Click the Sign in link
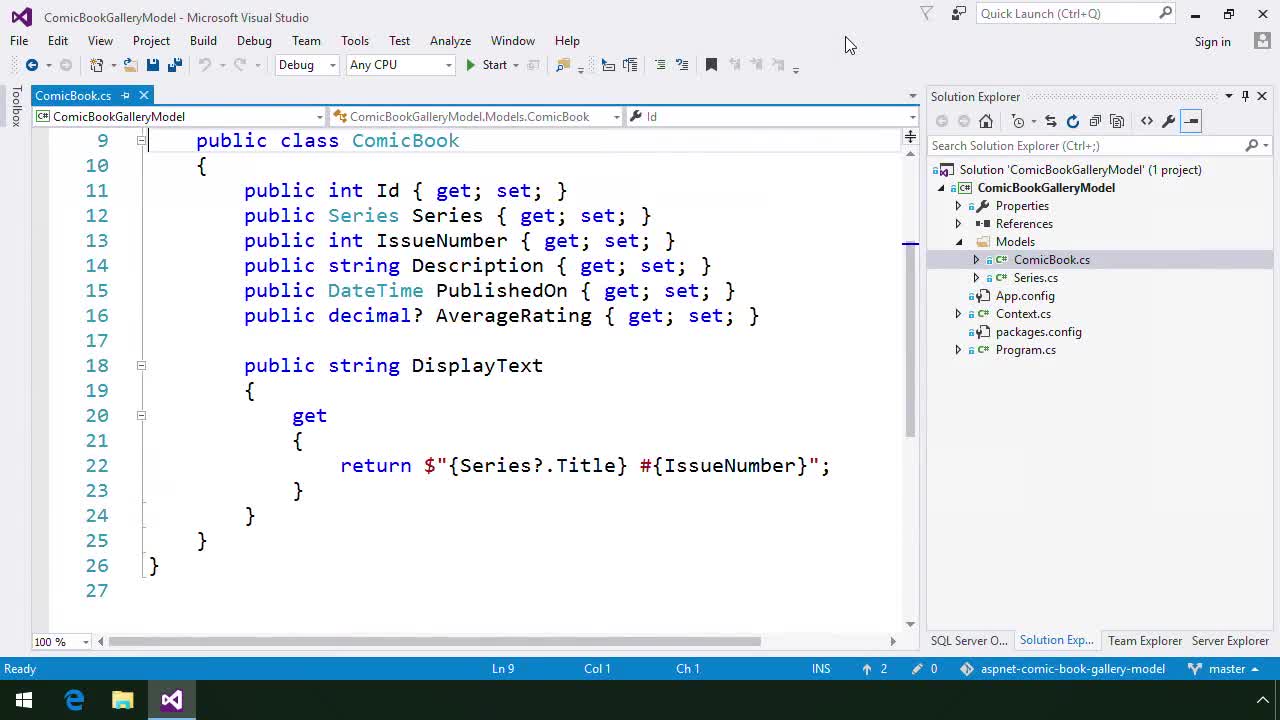This screenshot has height=720, width=1280. point(1212,41)
